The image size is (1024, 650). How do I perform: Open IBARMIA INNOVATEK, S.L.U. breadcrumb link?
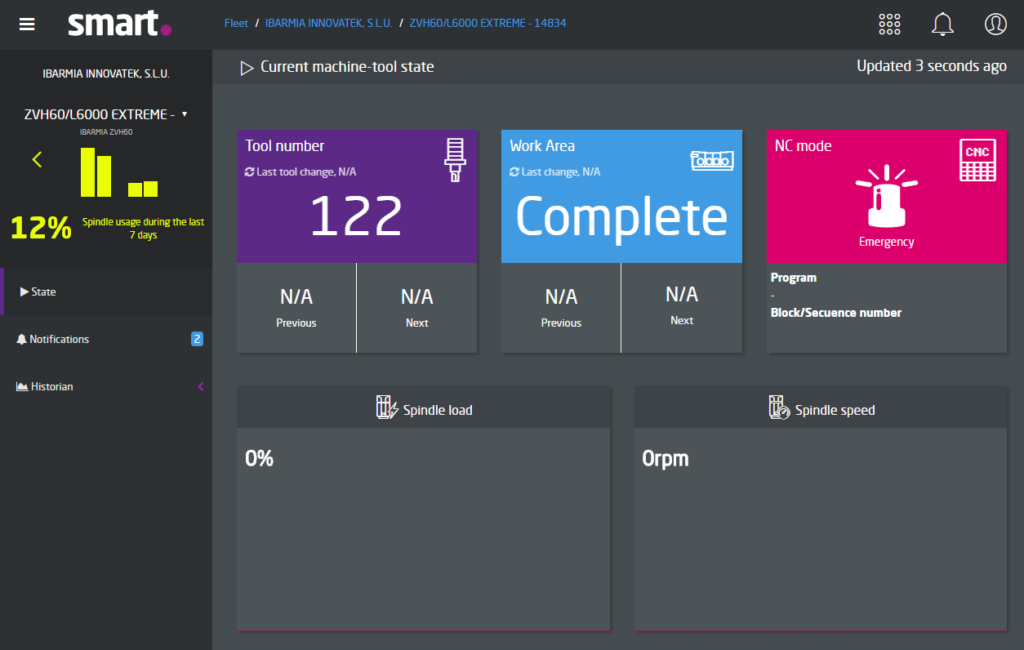pyautogui.click(x=328, y=22)
